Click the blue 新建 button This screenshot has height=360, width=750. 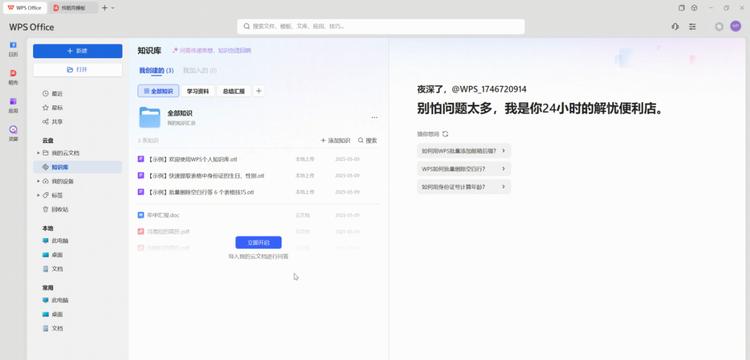[77, 51]
